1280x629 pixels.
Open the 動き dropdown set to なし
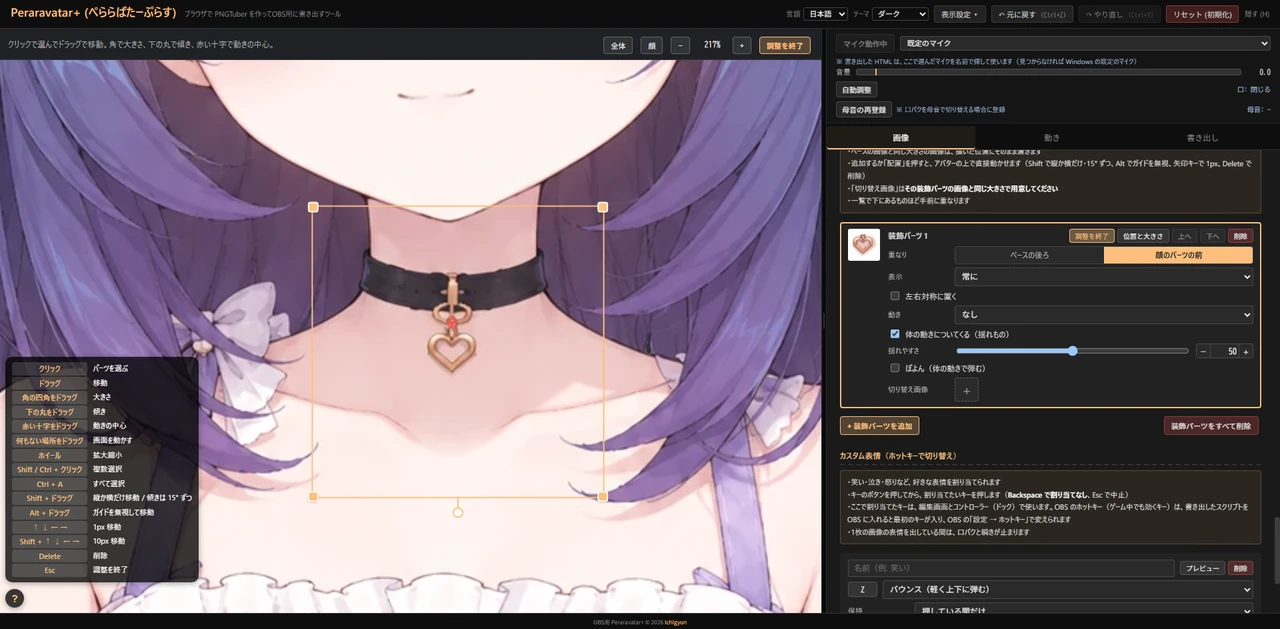tap(1104, 315)
